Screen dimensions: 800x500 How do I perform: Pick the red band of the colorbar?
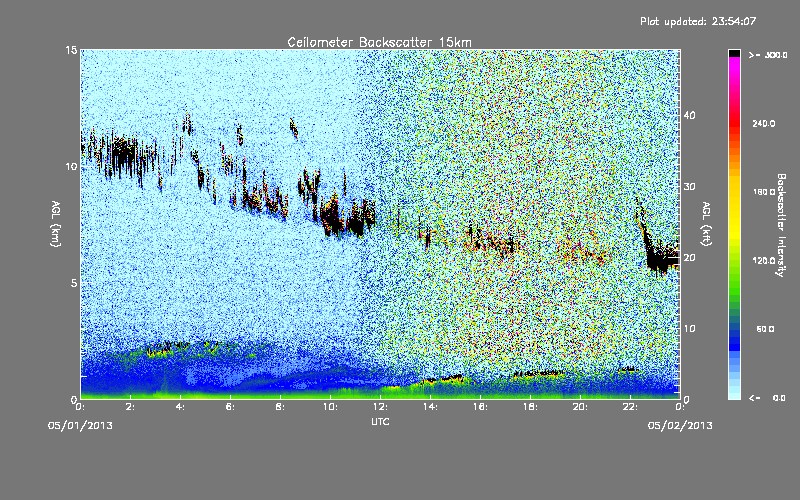pyautogui.click(x=734, y=125)
